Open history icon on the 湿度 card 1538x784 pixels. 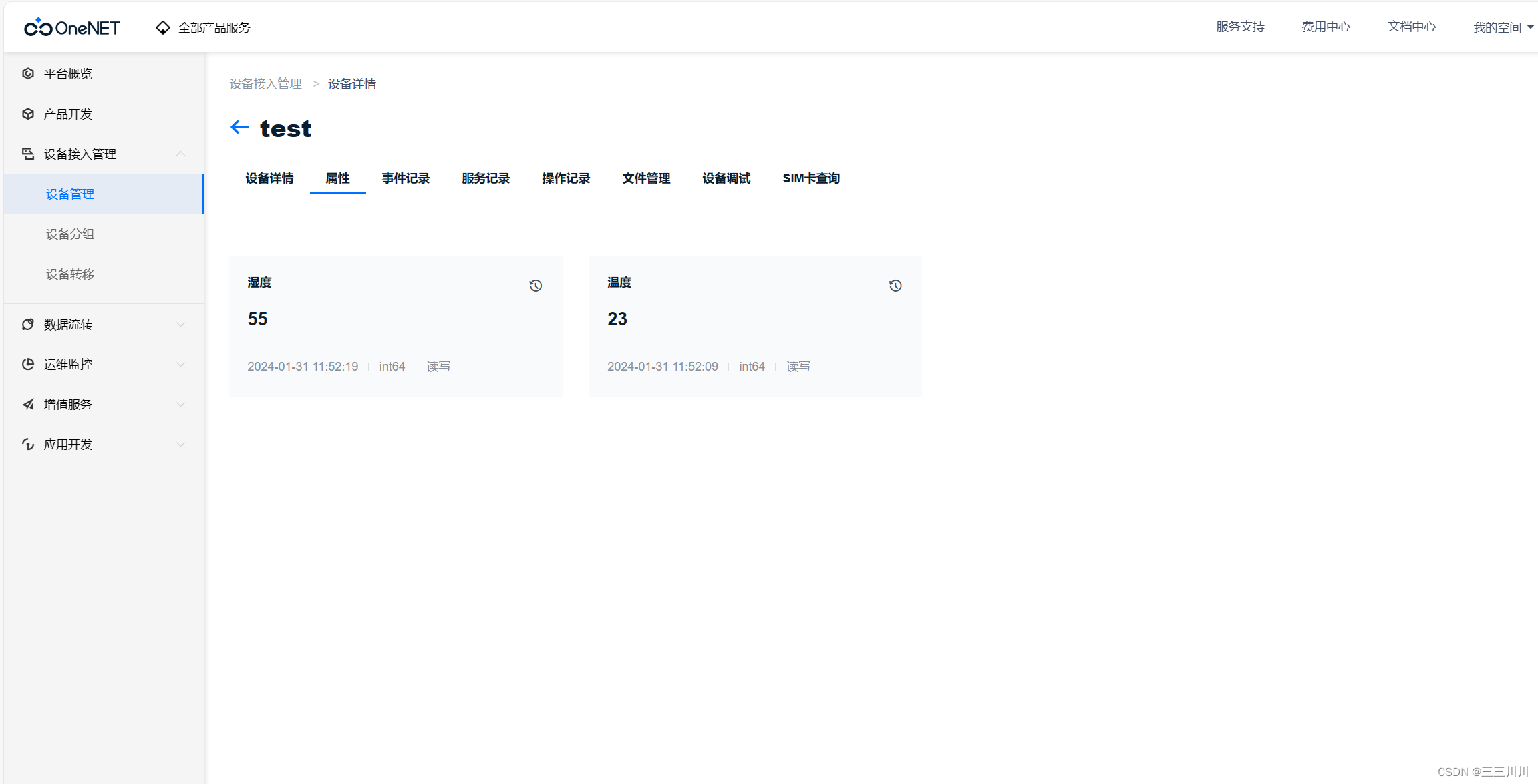[535, 286]
